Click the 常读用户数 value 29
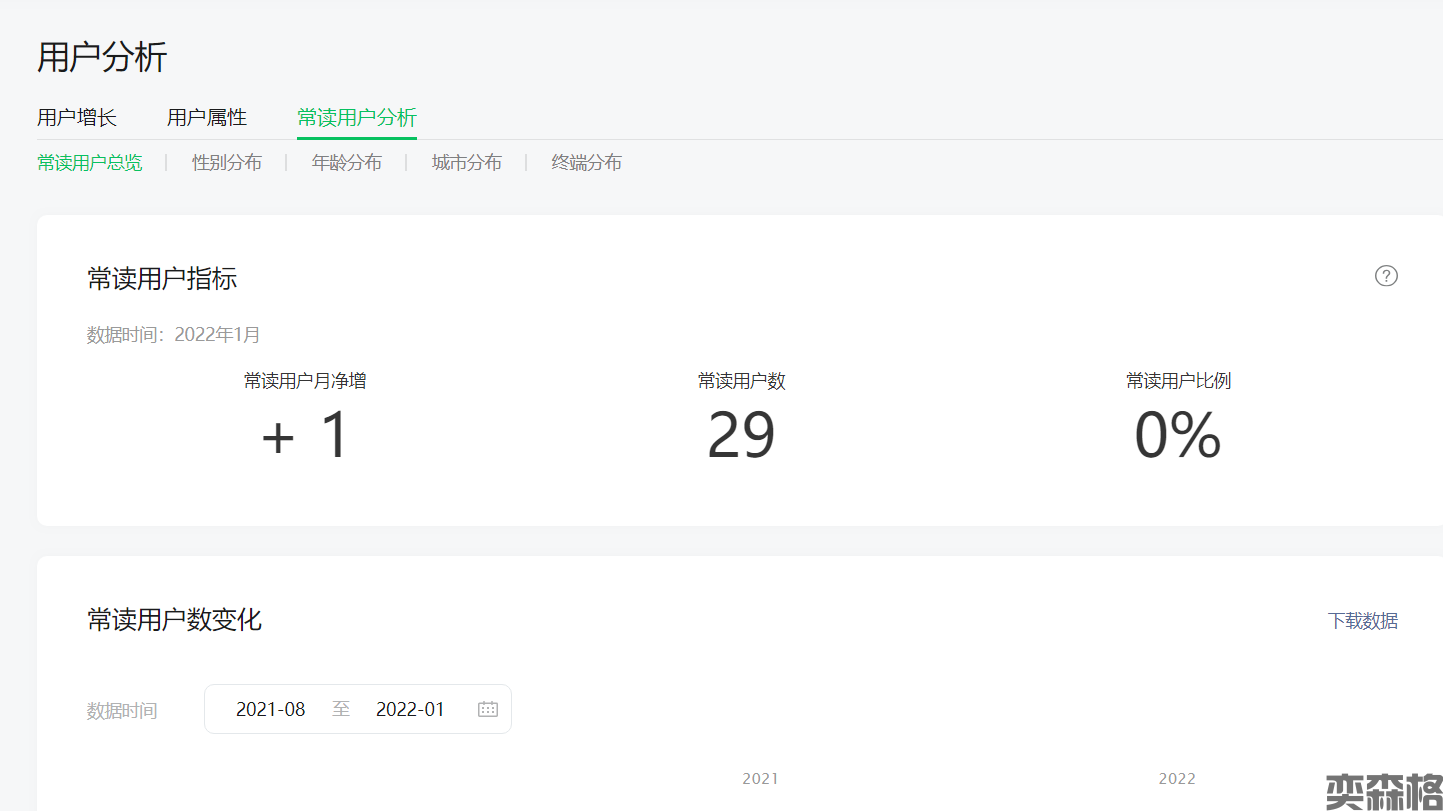This screenshot has height=811, width=1443. pyautogui.click(x=741, y=436)
